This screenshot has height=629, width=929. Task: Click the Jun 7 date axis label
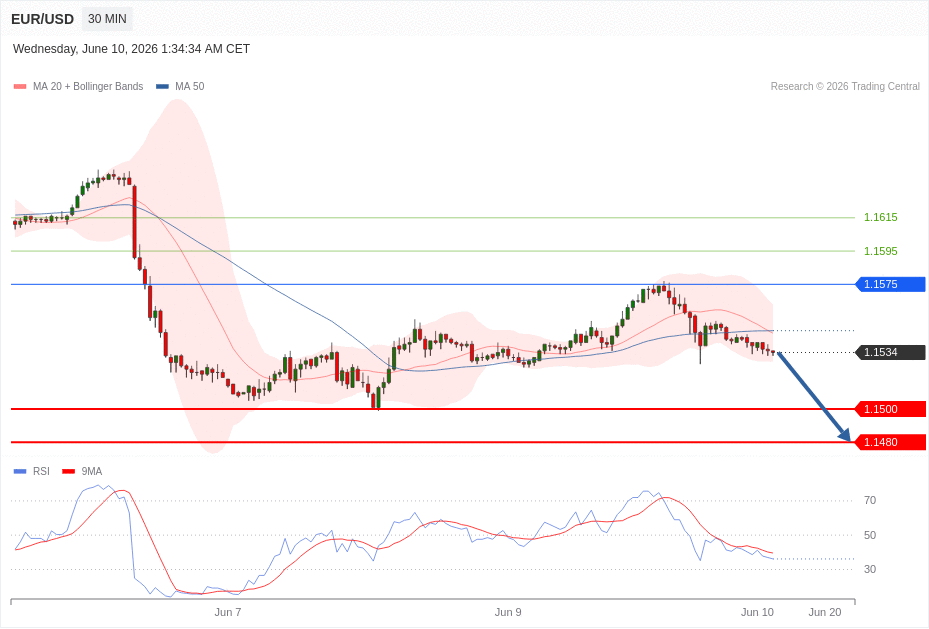click(x=228, y=612)
